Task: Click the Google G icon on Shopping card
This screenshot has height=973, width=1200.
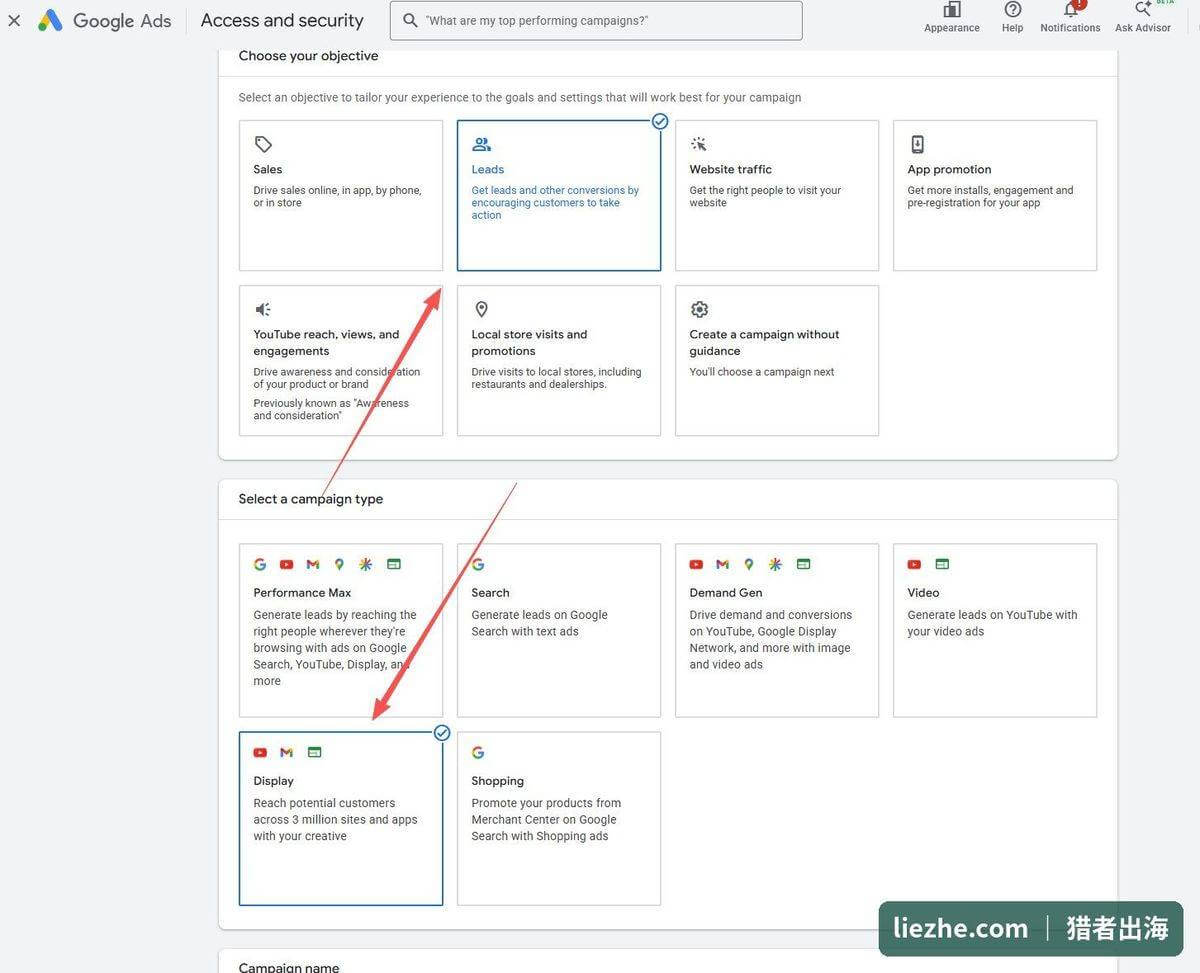Action: [x=478, y=752]
